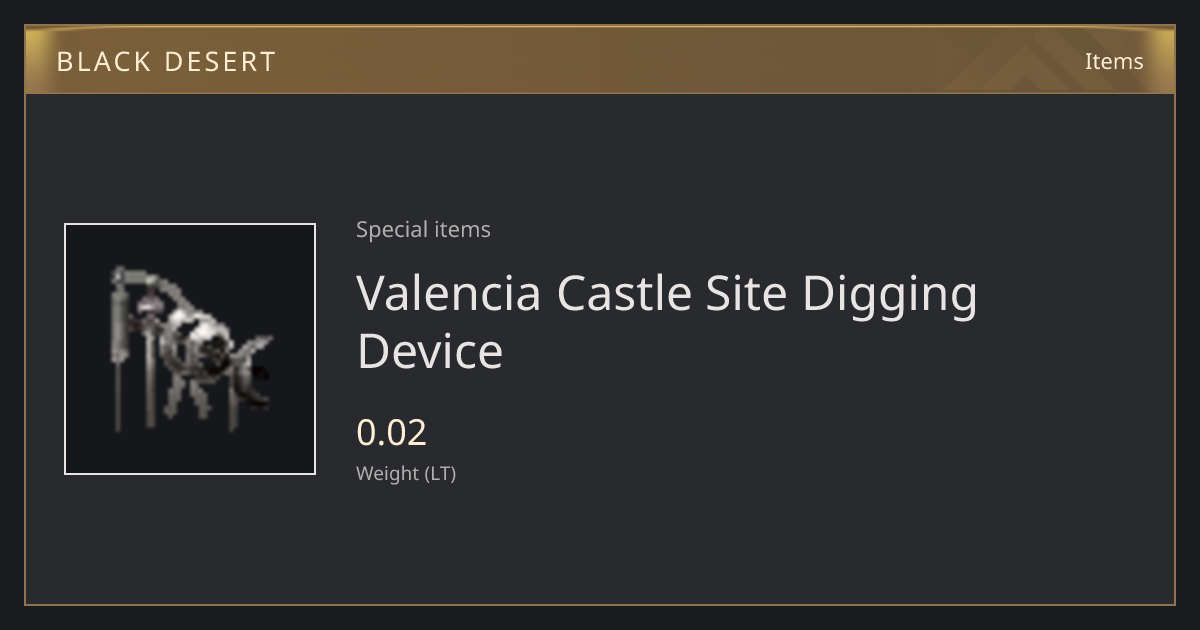Open the Items section link
Image resolution: width=1200 pixels, height=630 pixels.
tap(1114, 61)
